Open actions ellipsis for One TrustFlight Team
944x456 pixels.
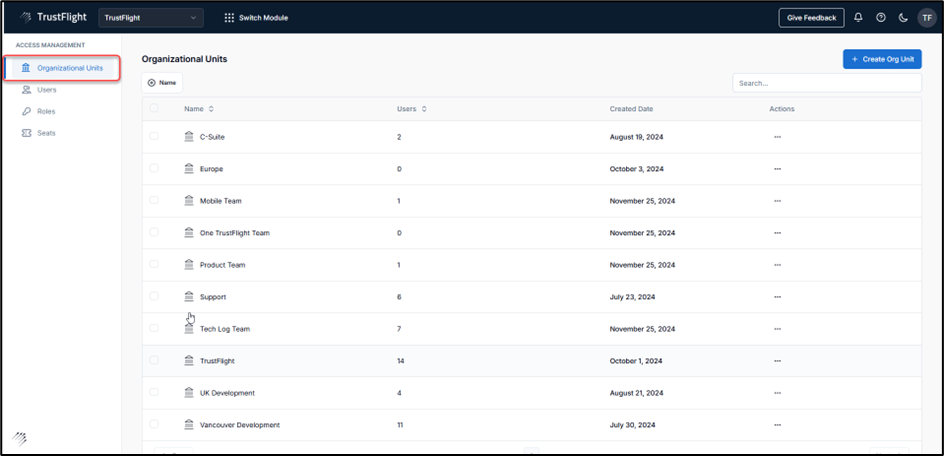(x=777, y=233)
